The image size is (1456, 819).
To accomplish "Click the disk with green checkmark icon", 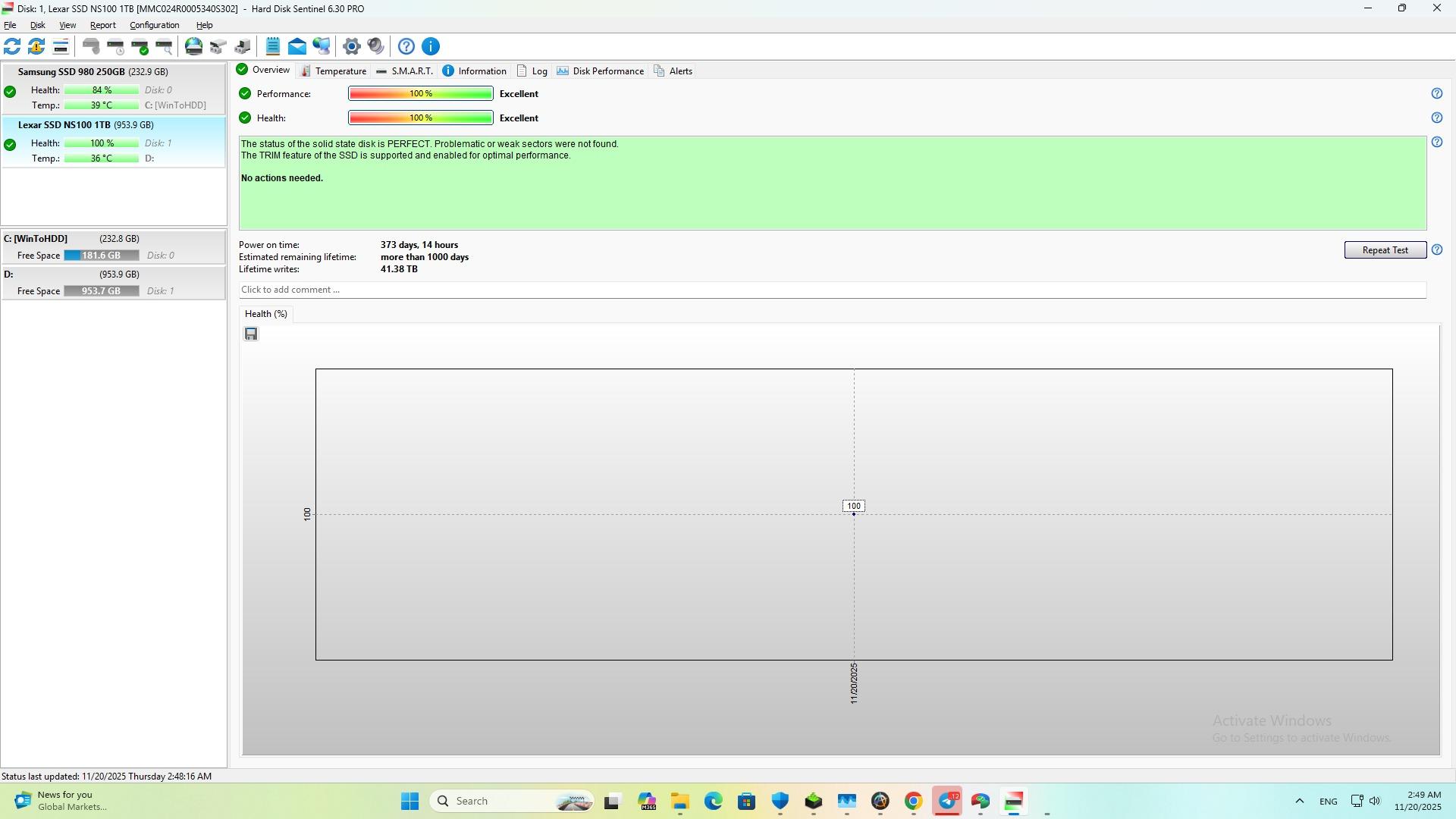I will [140, 47].
